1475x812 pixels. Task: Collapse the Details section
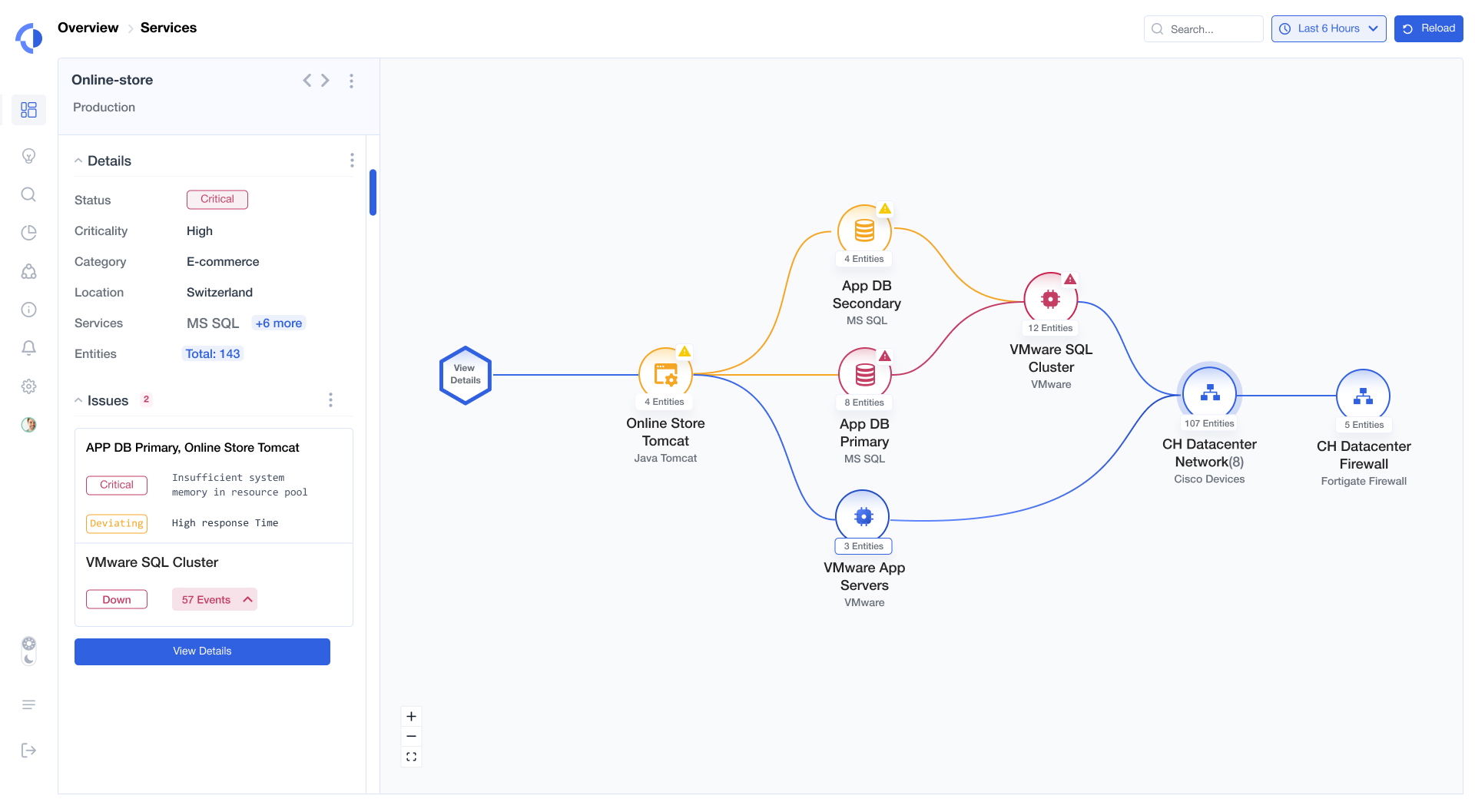click(78, 161)
